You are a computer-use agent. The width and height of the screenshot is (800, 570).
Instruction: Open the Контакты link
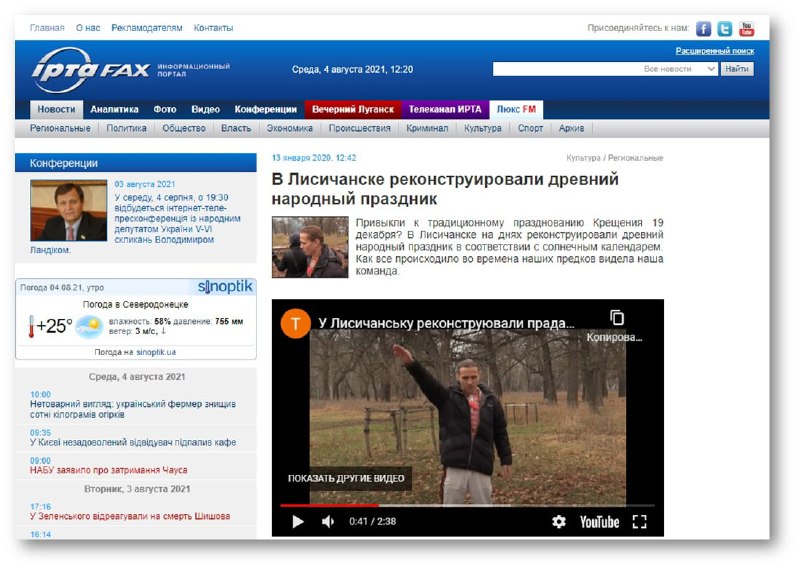(x=213, y=28)
